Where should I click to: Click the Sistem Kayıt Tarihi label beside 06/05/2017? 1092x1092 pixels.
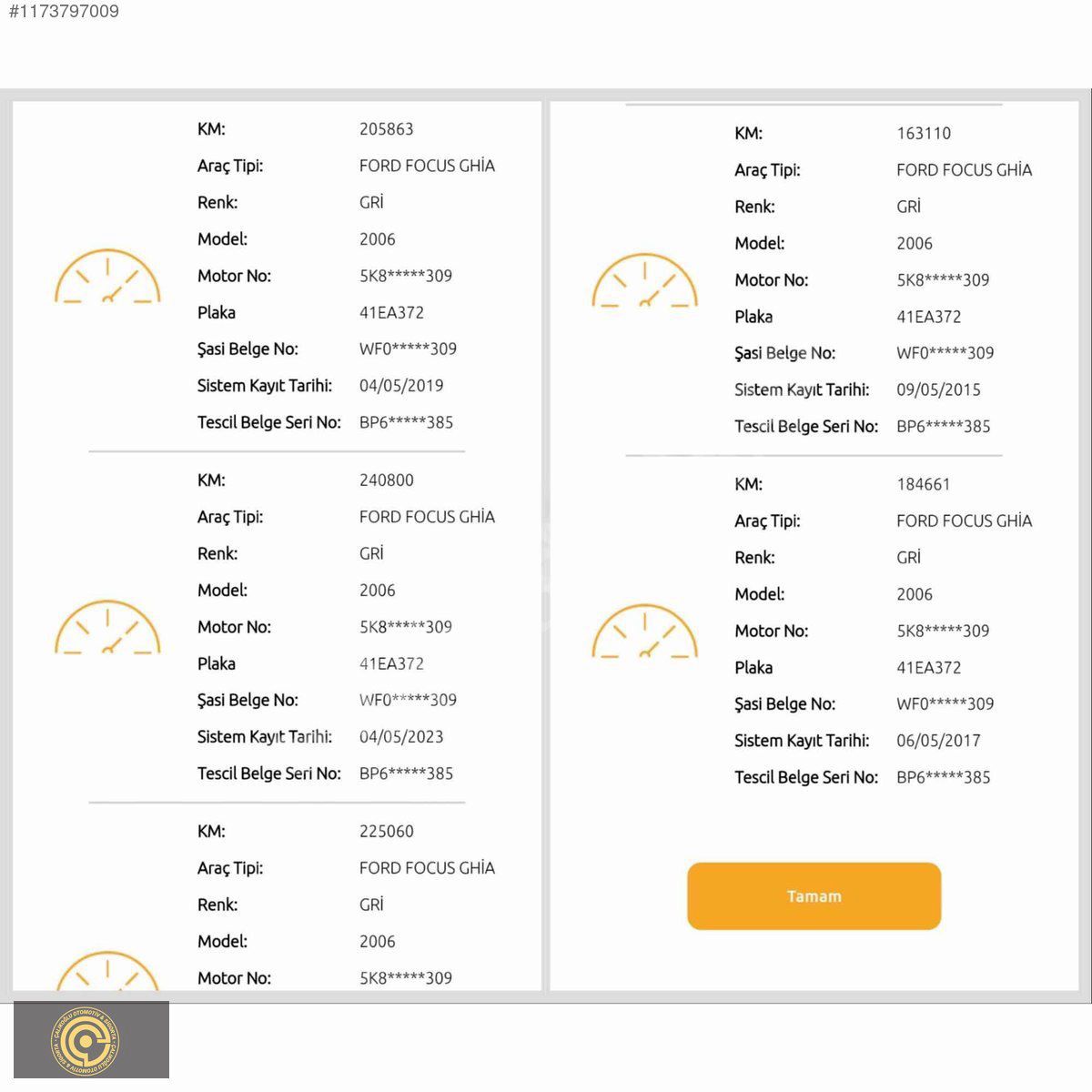(x=802, y=741)
